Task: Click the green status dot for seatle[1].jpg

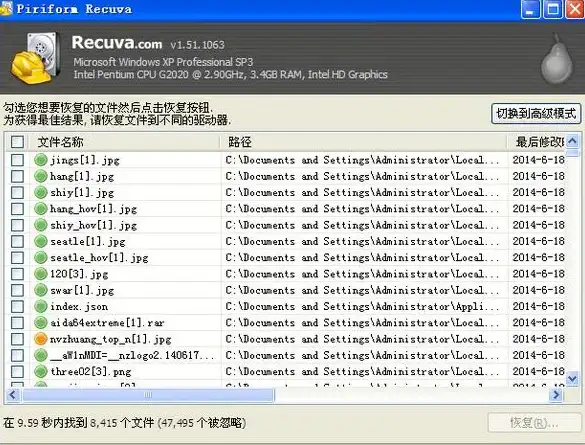Action: tap(41, 241)
